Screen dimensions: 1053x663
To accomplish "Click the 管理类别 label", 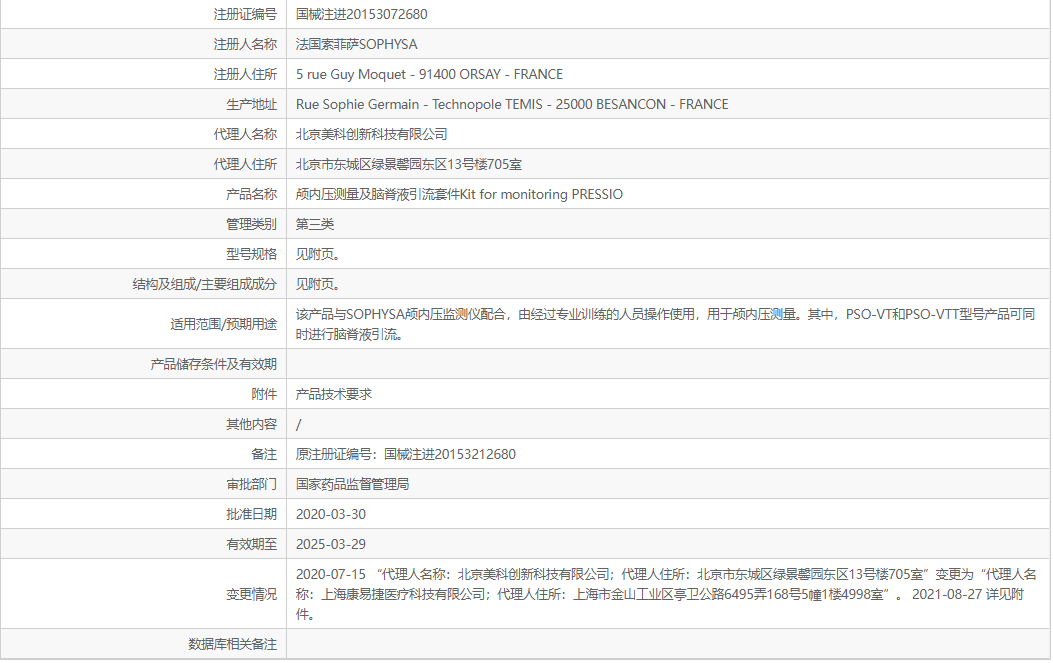I will click(251, 224).
